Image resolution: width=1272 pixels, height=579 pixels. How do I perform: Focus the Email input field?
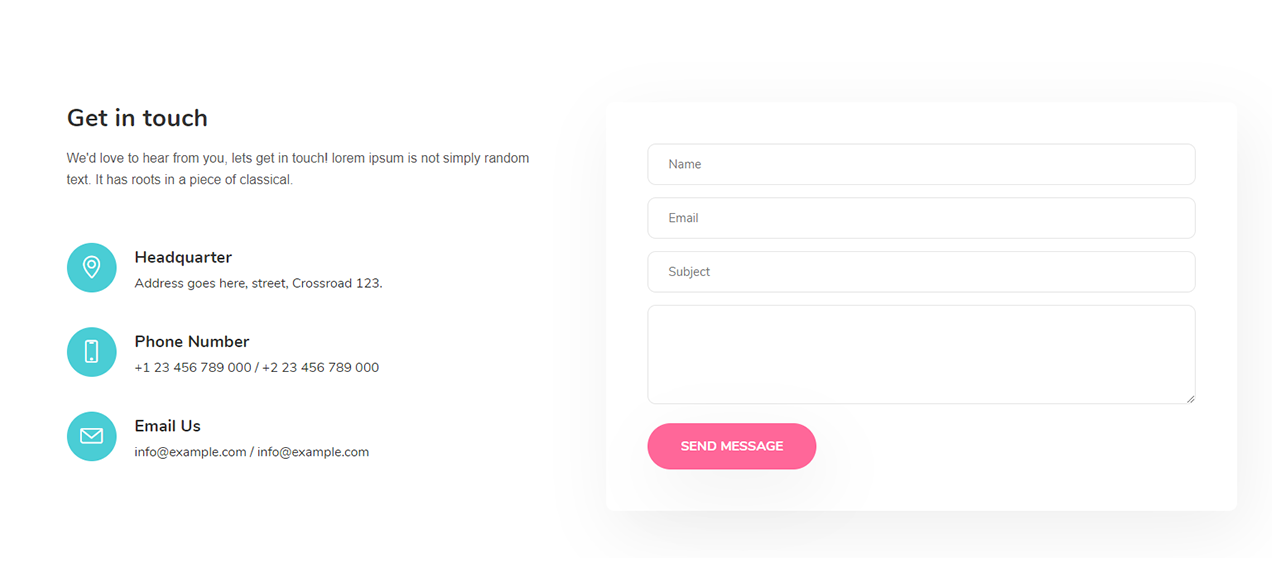click(x=921, y=218)
